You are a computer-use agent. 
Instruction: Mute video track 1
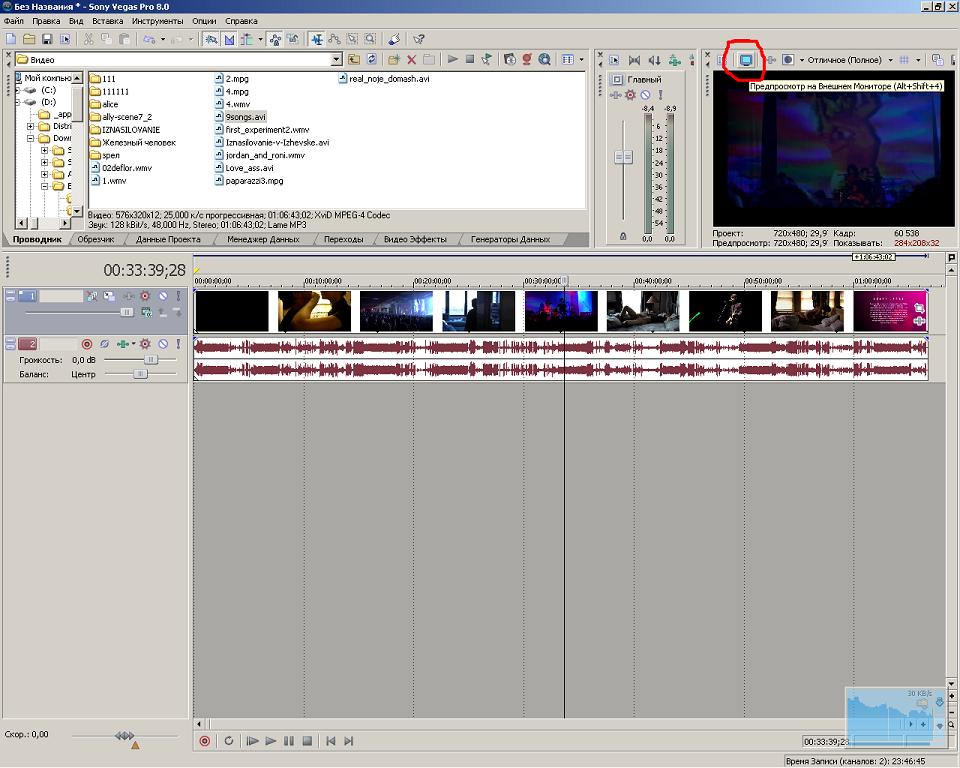[x=163, y=296]
